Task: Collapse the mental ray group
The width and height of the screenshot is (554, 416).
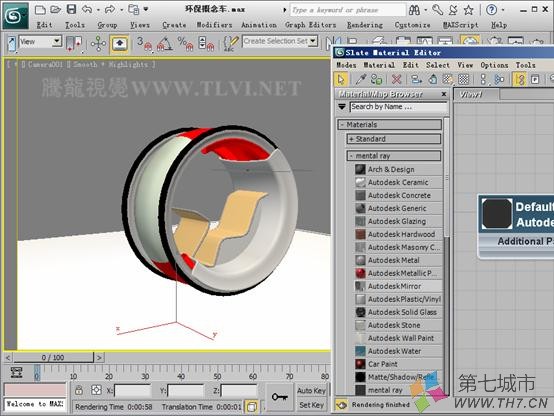Action: pos(394,156)
